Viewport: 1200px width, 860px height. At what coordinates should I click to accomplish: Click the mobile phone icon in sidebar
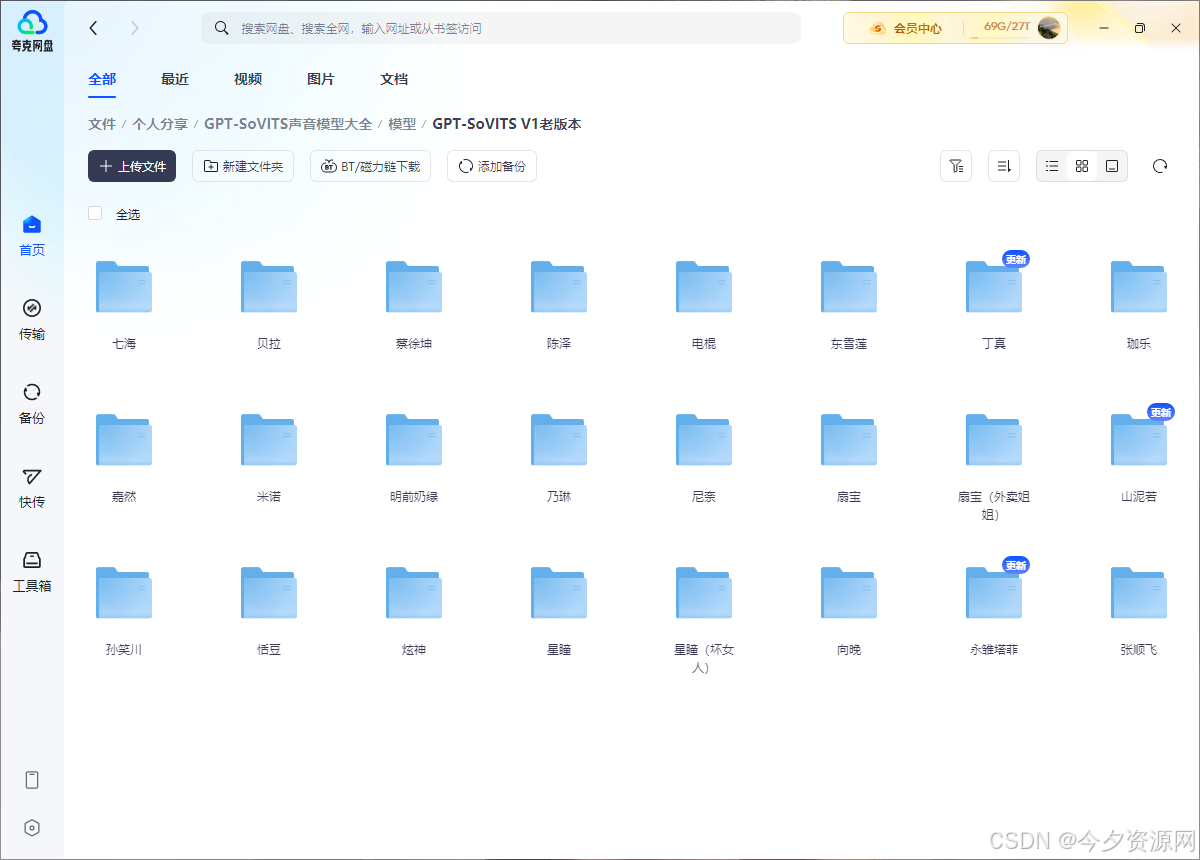coord(32,780)
